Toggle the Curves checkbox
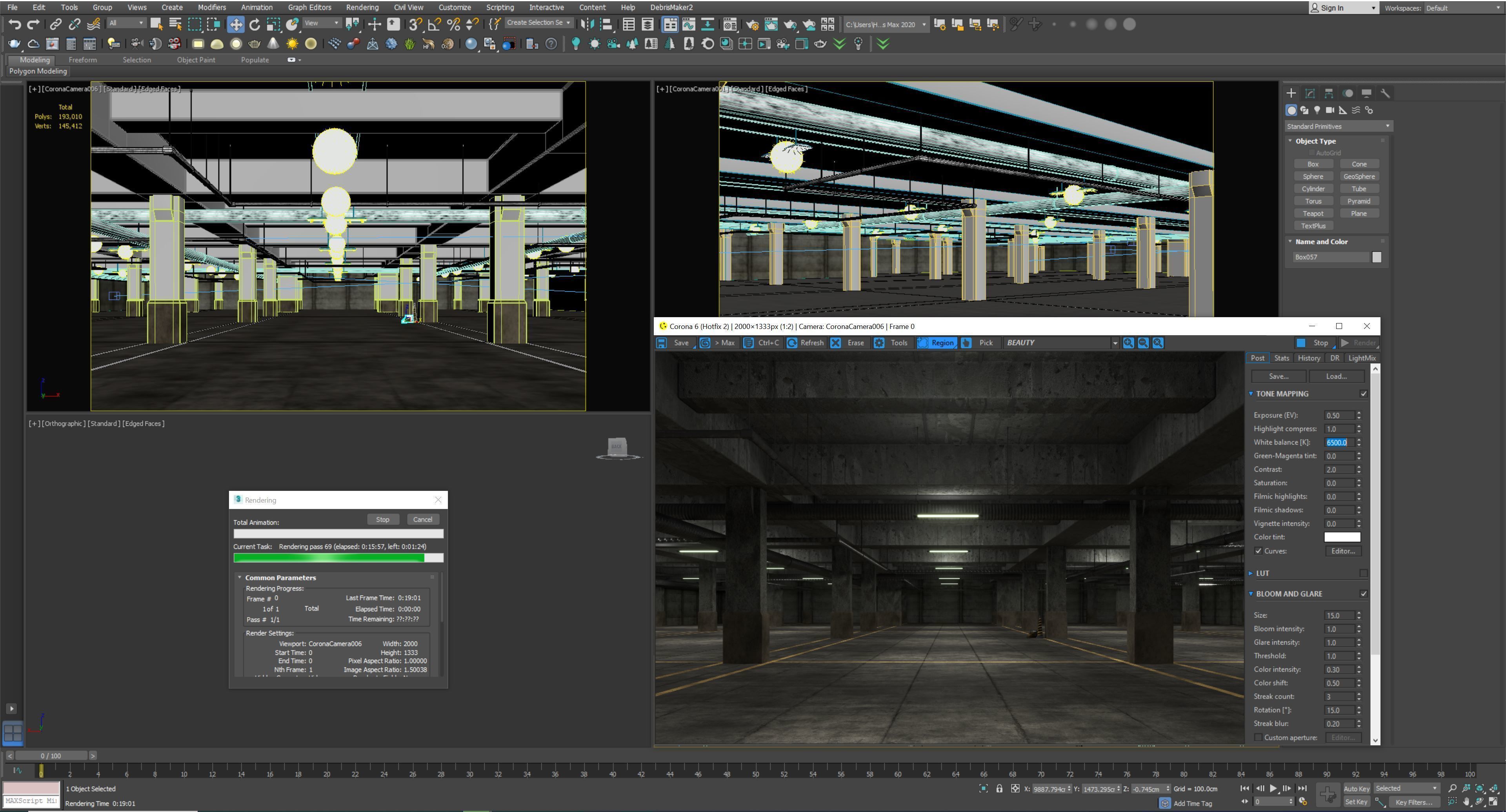Image resolution: width=1506 pixels, height=812 pixels. point(1259,551)
